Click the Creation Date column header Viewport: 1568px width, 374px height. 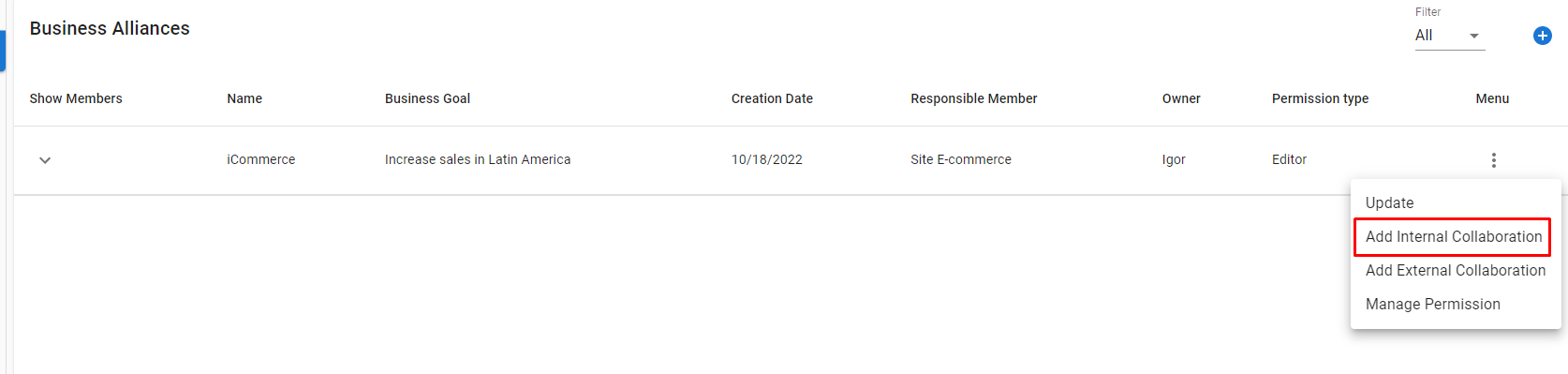[772, 98]
